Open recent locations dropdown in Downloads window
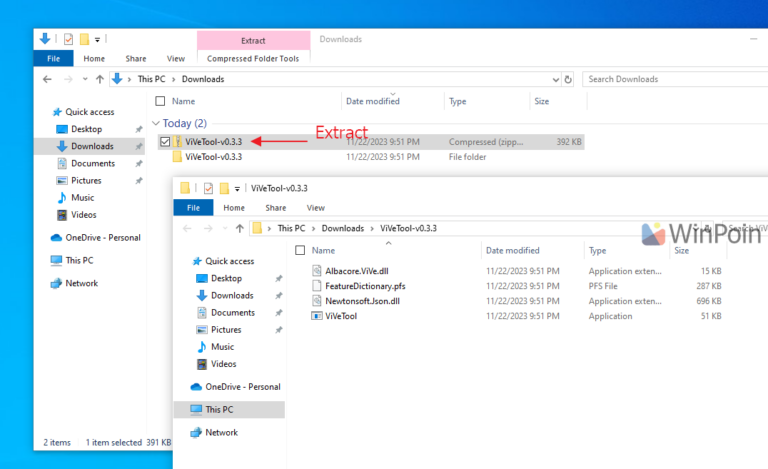This screenshot has width=768, height=469. [85, 79]
